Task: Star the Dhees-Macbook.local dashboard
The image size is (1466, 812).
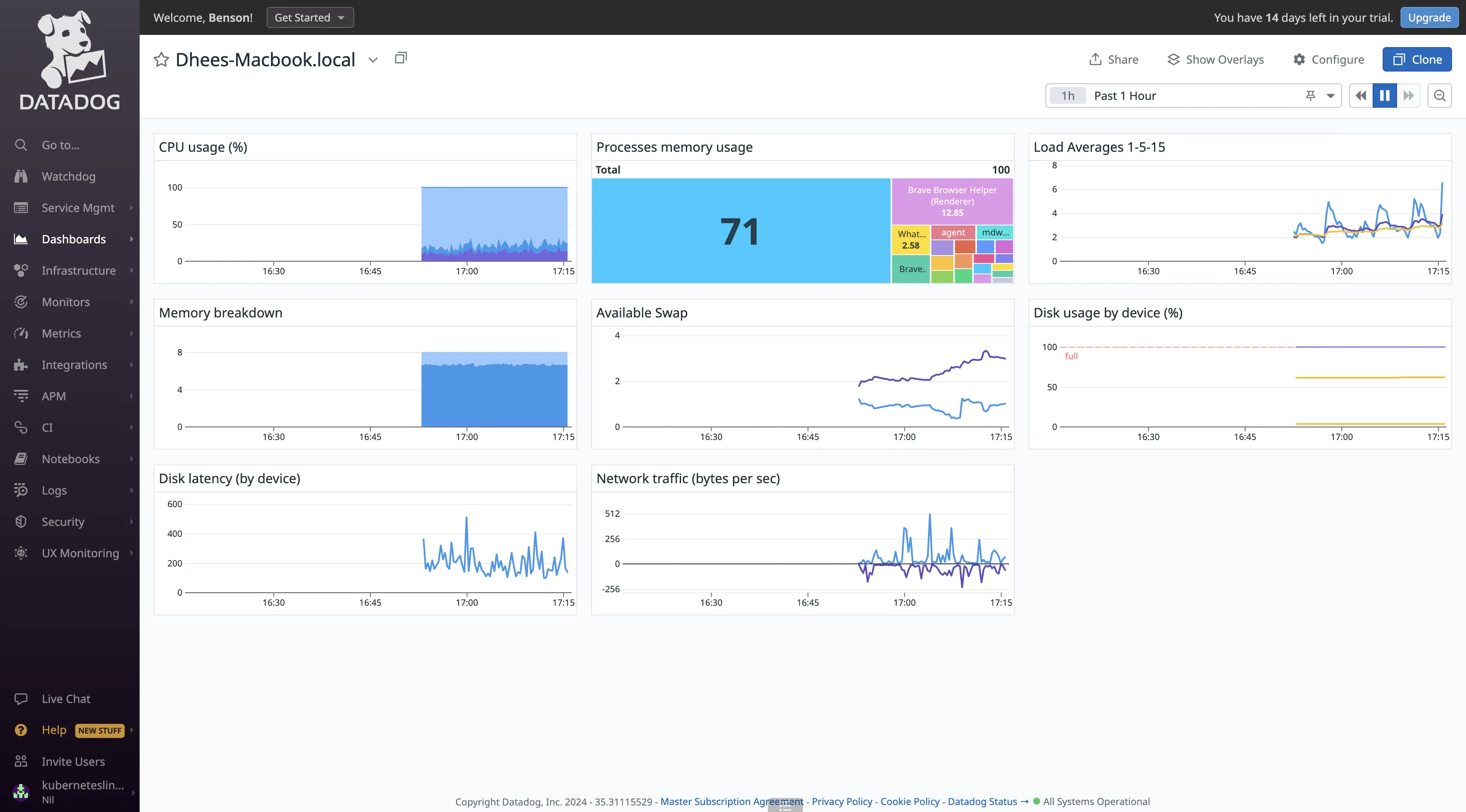Action: coord(161,60)
